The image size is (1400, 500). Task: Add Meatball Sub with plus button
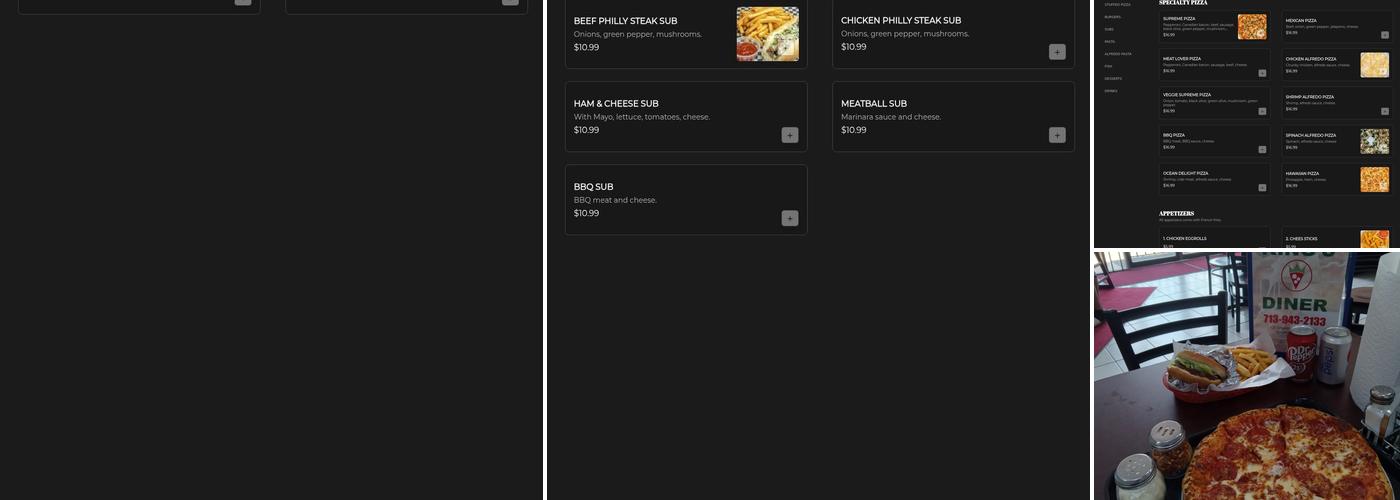1057,135
